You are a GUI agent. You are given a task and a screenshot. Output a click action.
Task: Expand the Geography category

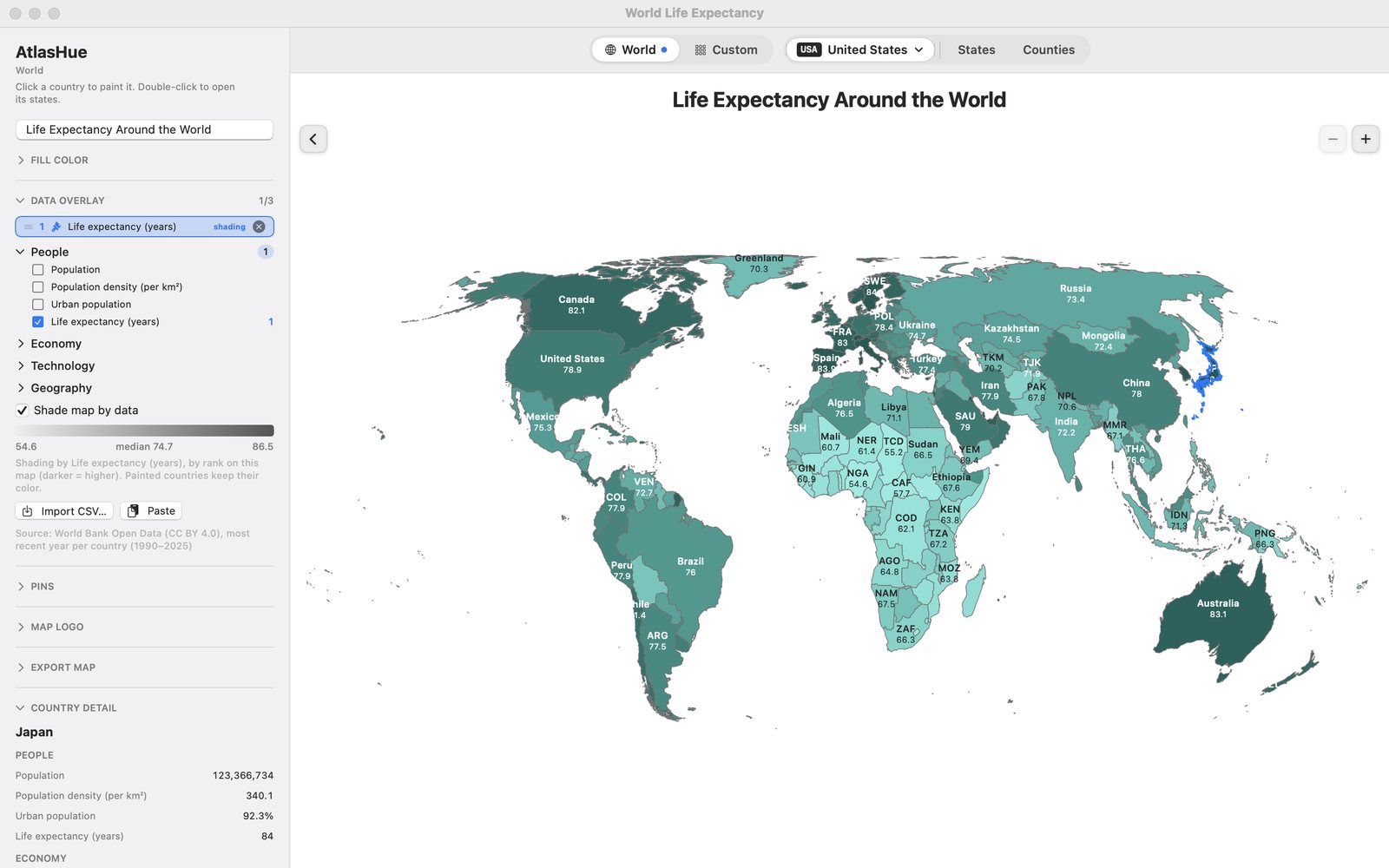point(54,388)
